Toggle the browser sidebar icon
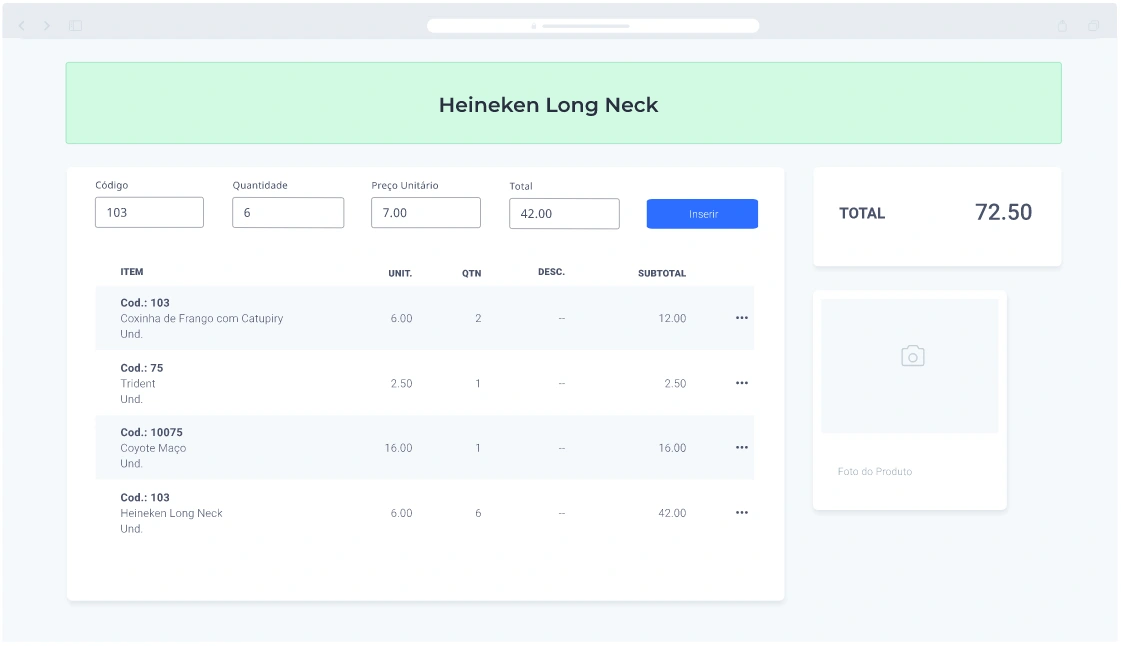Viewport: 1121px width, 646px height. (x=75, y=26)
